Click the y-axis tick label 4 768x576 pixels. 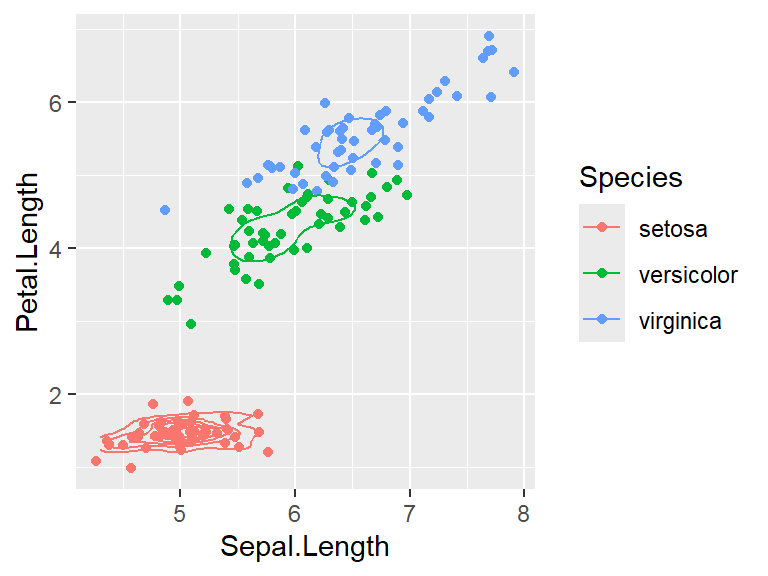(x=57, y=248)
